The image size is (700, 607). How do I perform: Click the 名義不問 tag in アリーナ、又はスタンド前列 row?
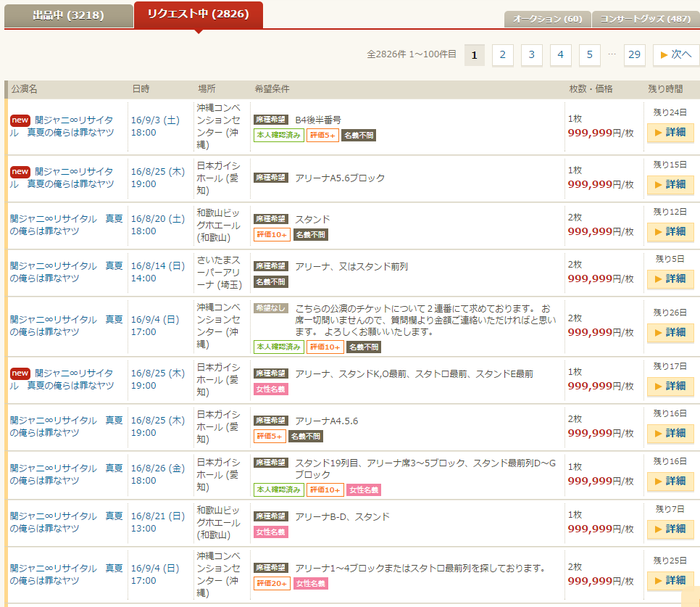271,282
